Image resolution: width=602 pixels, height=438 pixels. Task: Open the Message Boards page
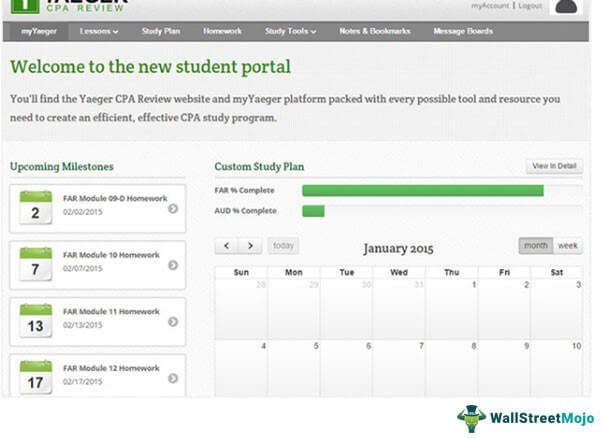click(x=463, y=31)
